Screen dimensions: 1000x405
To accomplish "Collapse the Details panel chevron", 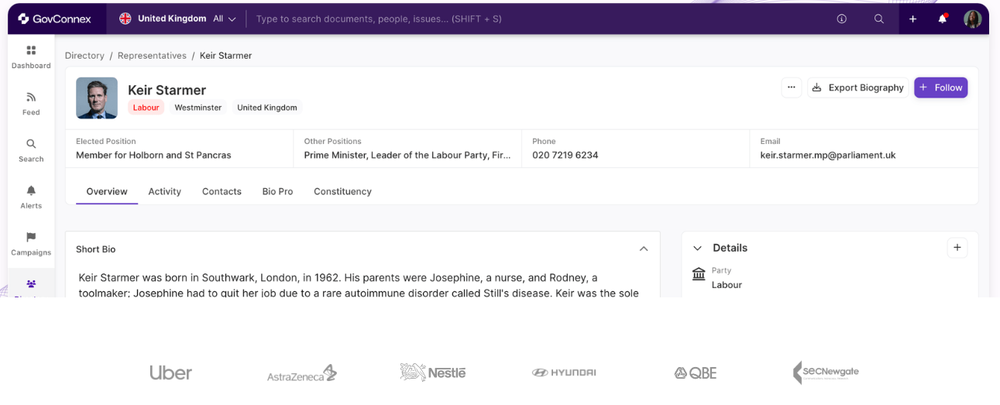I will (697, 247).
